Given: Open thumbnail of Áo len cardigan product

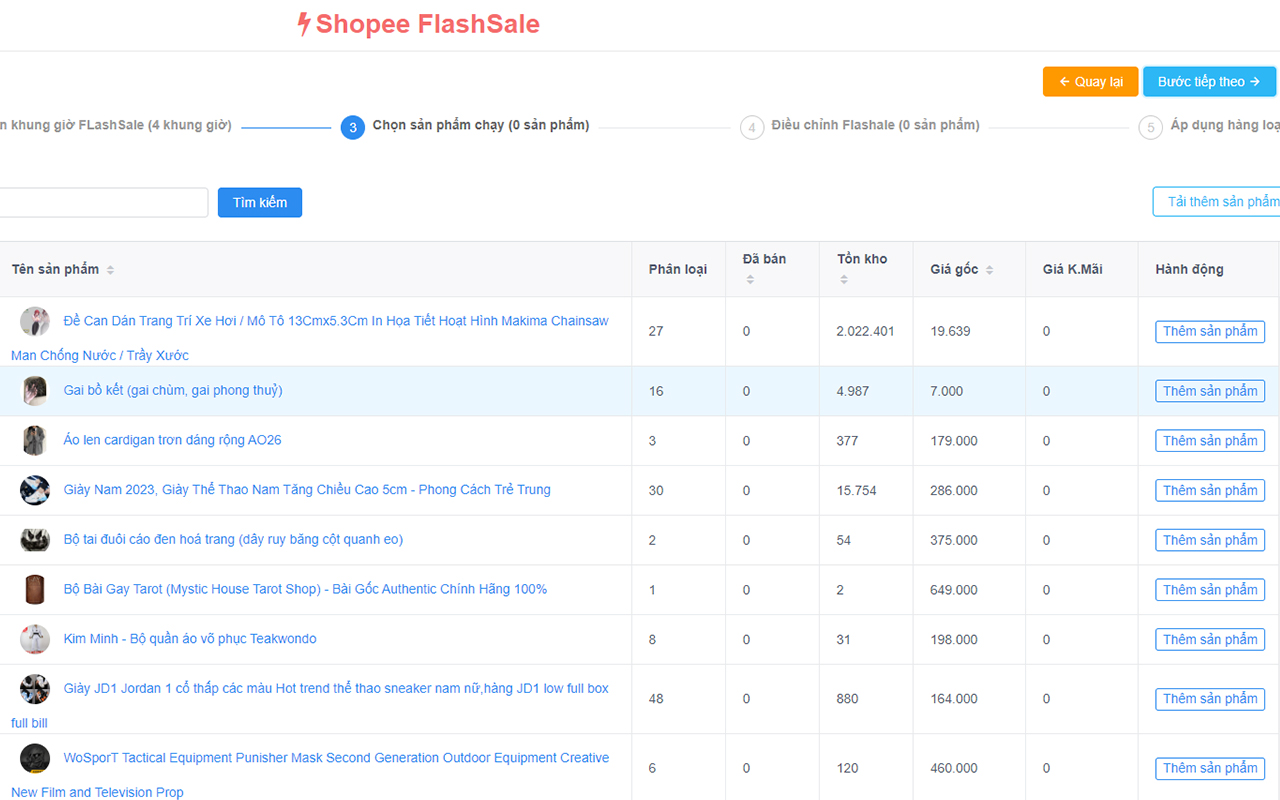Looking at the screenshot, I should 35,440.
